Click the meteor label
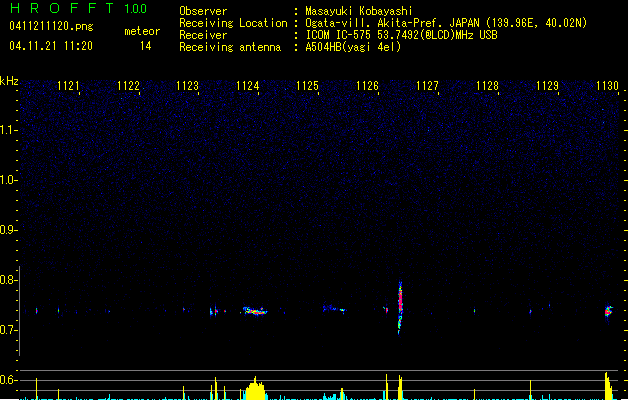The height and width of the screenshot is (400, 629). click(142, 31)
